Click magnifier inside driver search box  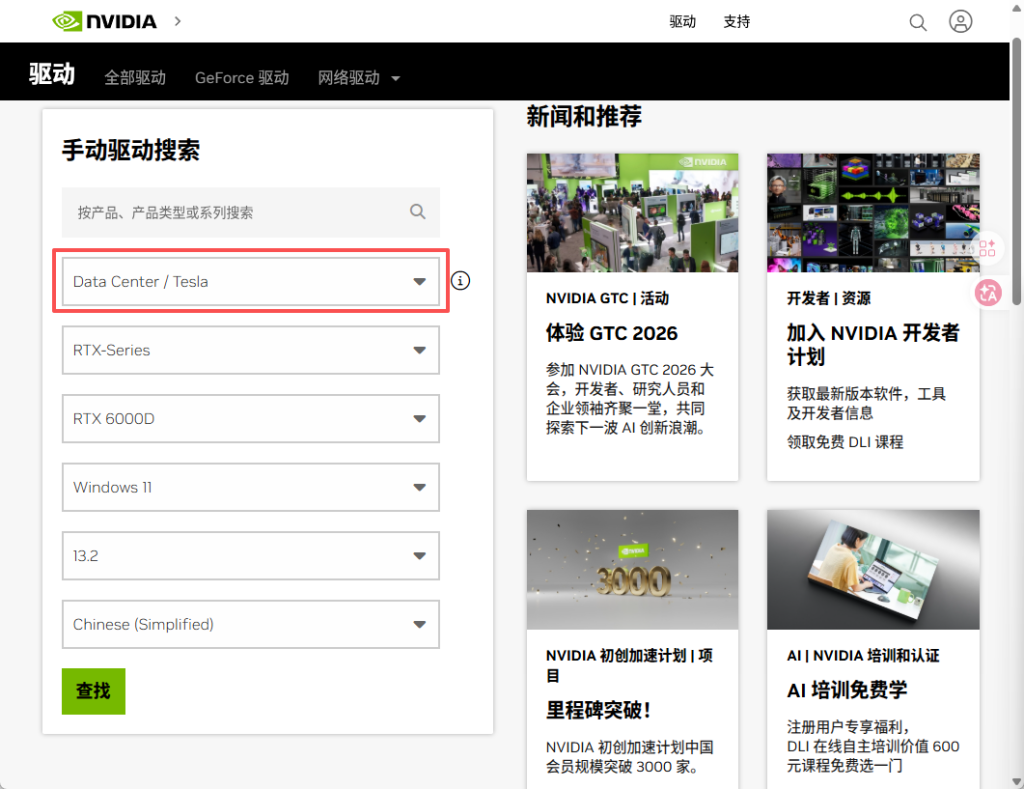[x=418, y=212]
